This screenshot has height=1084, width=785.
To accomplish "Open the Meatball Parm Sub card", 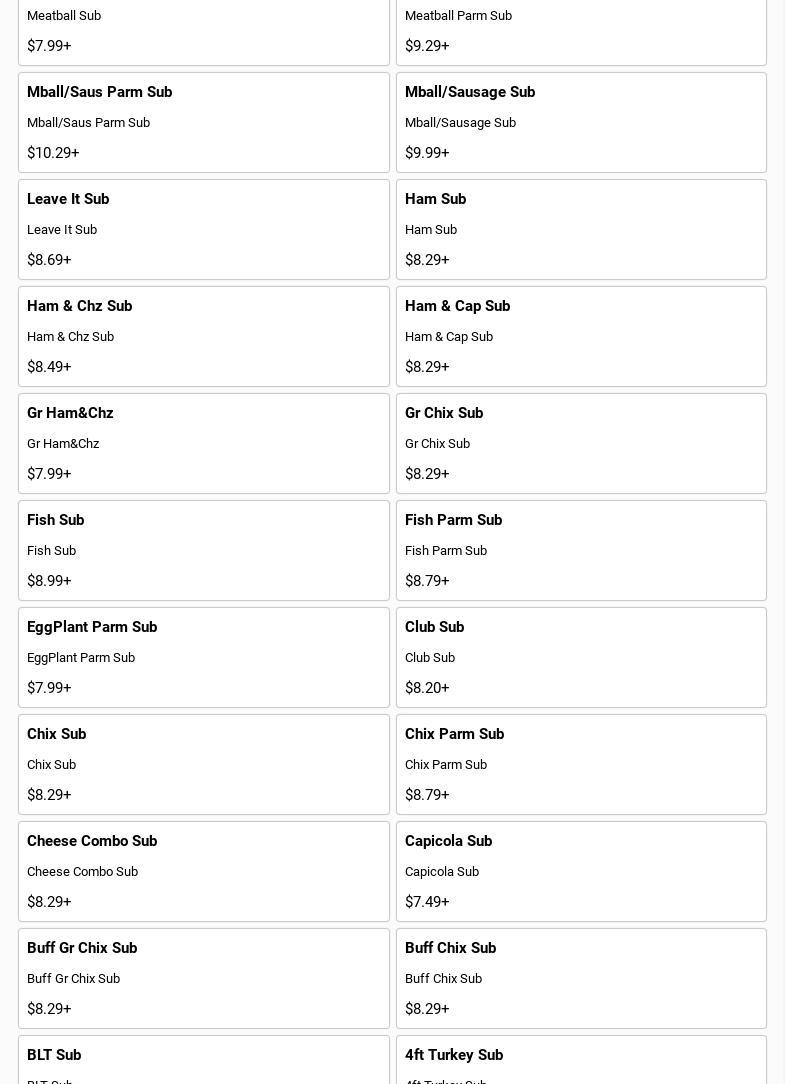I will point(581,30).
